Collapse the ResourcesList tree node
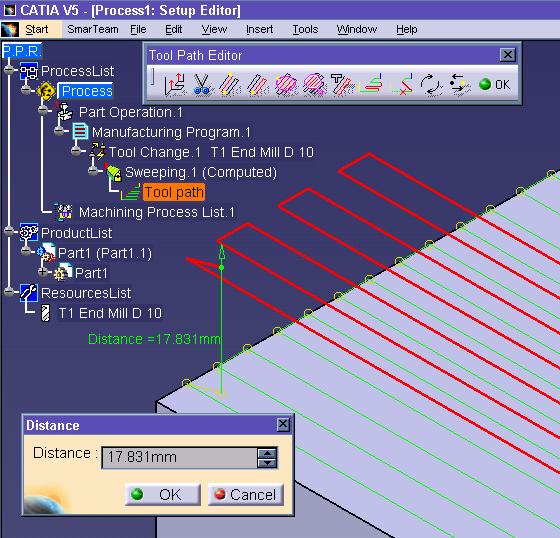Screen dimensions: 560x538 point(9,292)
